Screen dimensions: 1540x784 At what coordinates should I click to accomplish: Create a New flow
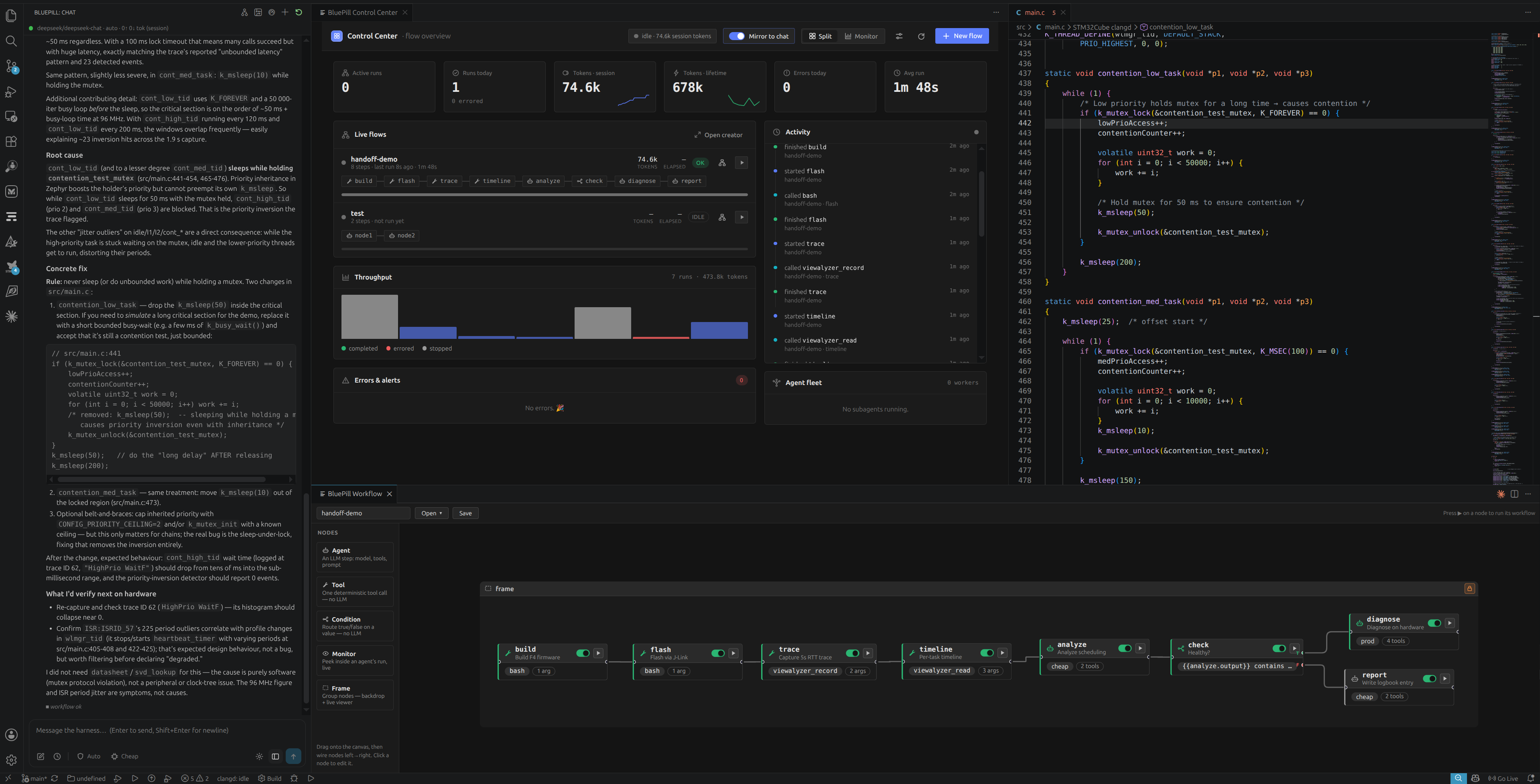[962, 36]
